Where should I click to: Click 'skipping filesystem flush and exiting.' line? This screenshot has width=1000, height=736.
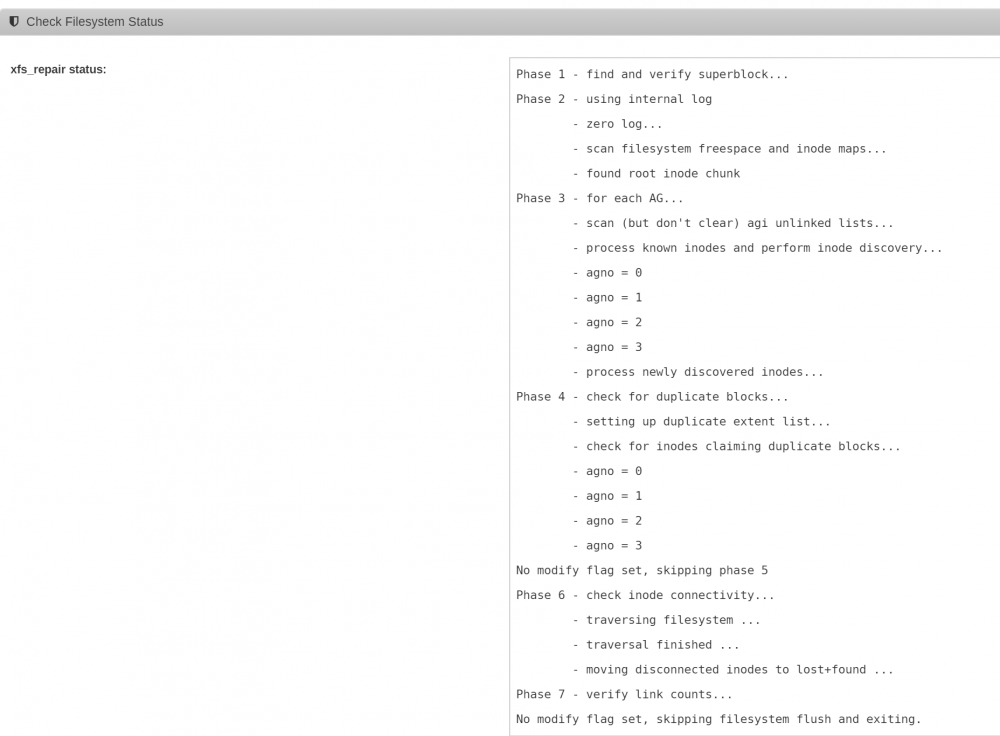pyautogui.click(x=718, y=719)
